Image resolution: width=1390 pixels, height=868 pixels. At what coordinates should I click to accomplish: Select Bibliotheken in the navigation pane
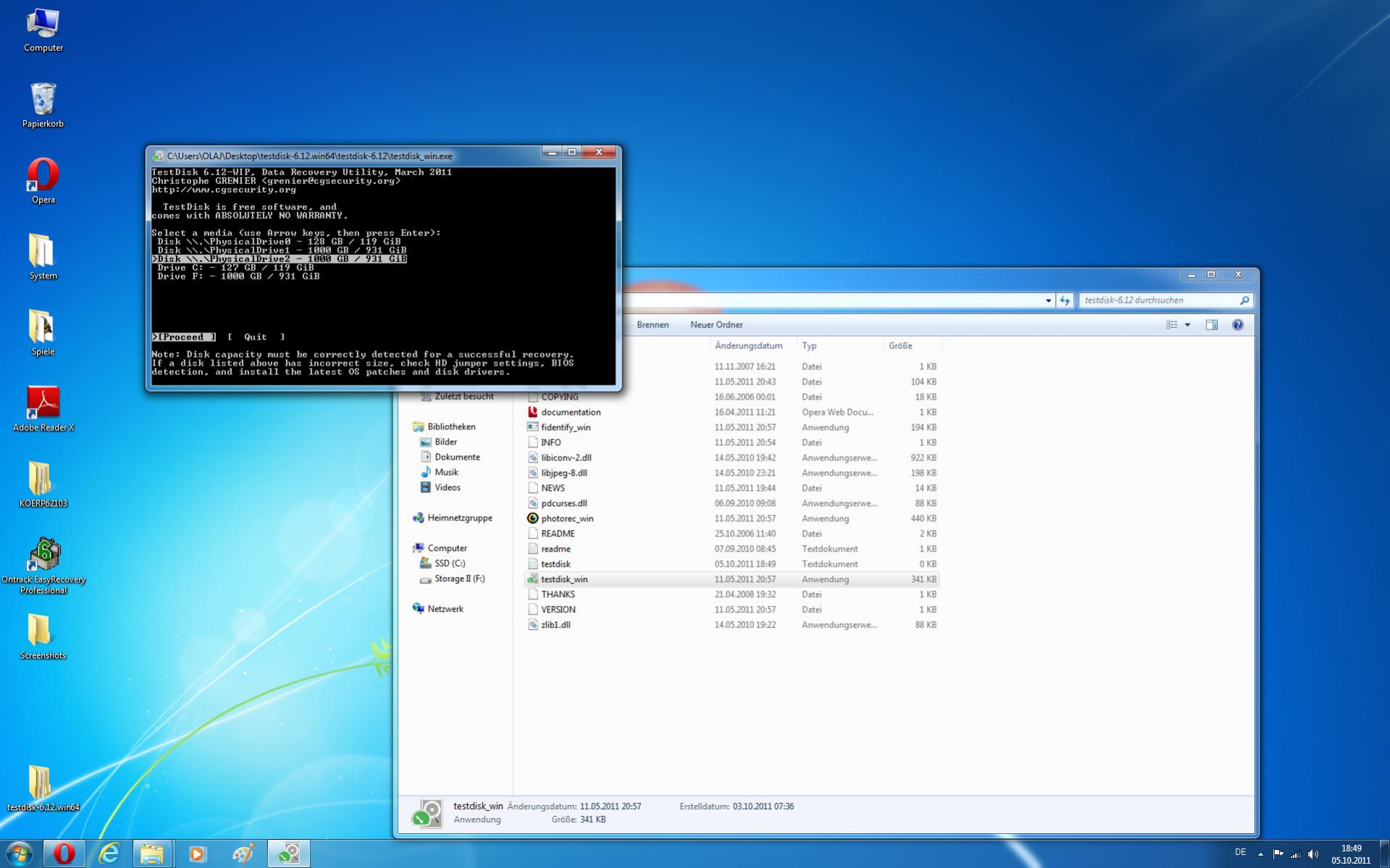pos(444,427)
